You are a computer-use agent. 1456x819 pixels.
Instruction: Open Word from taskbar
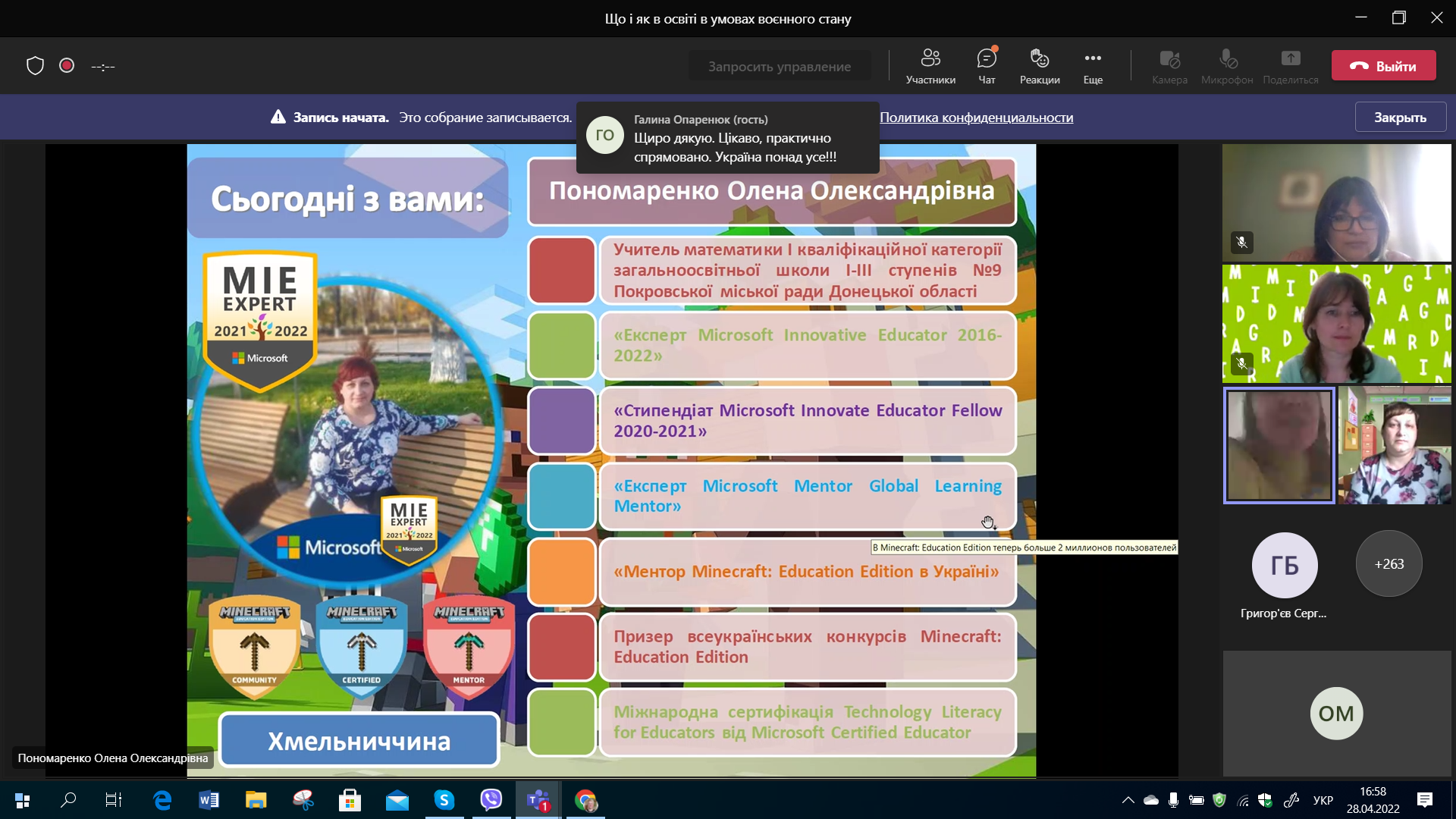click(x=209, y=800)
